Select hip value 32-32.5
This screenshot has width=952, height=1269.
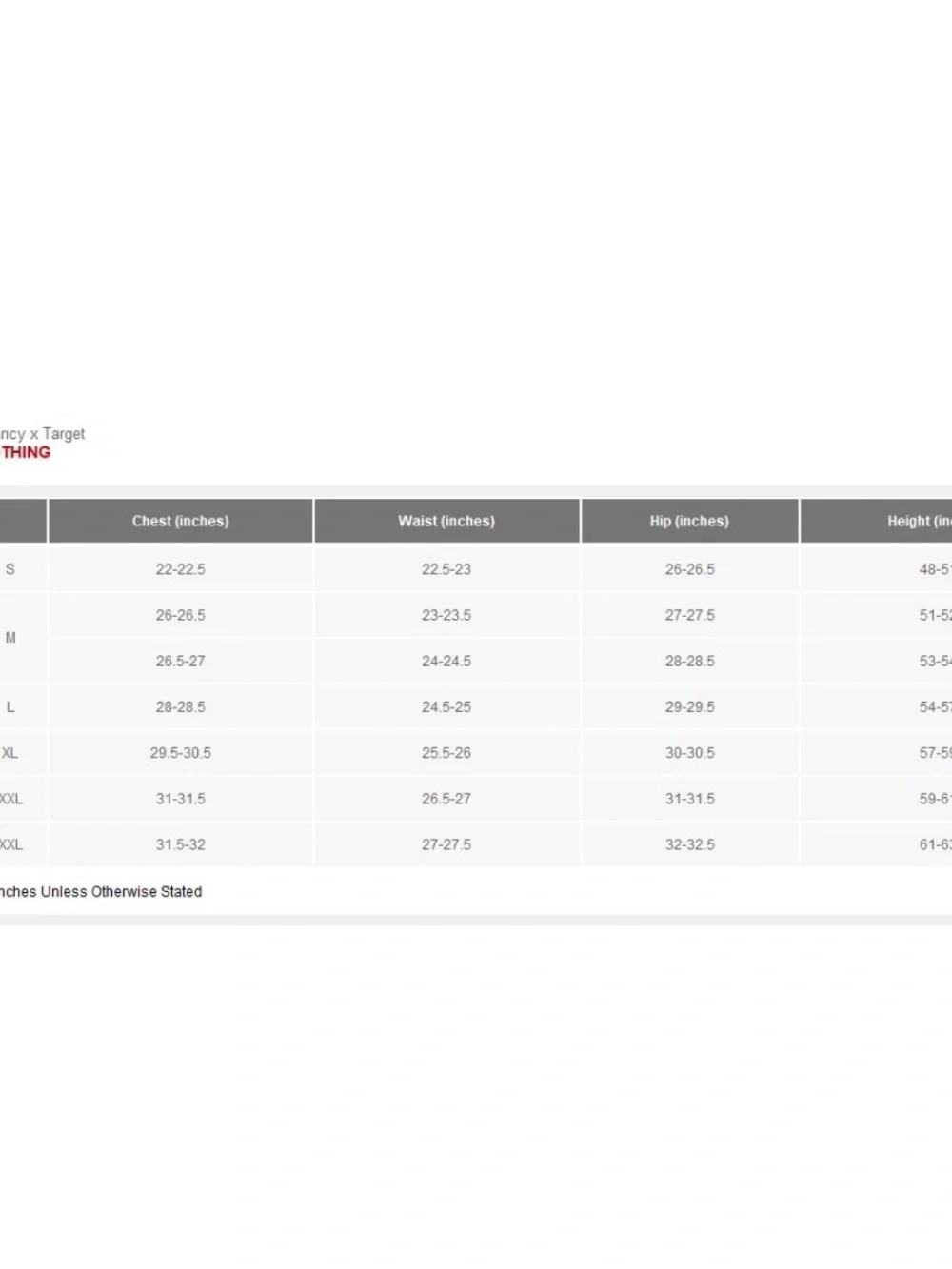(x=690, y=844)
